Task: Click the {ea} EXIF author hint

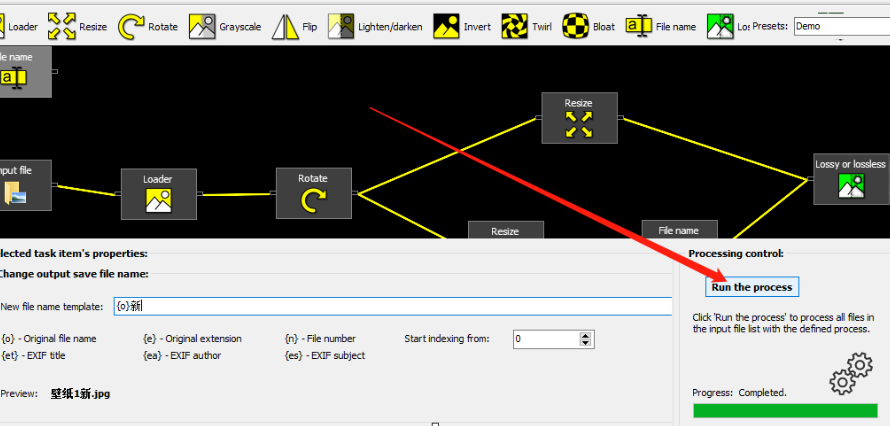Action: click(x=182, y=356)
